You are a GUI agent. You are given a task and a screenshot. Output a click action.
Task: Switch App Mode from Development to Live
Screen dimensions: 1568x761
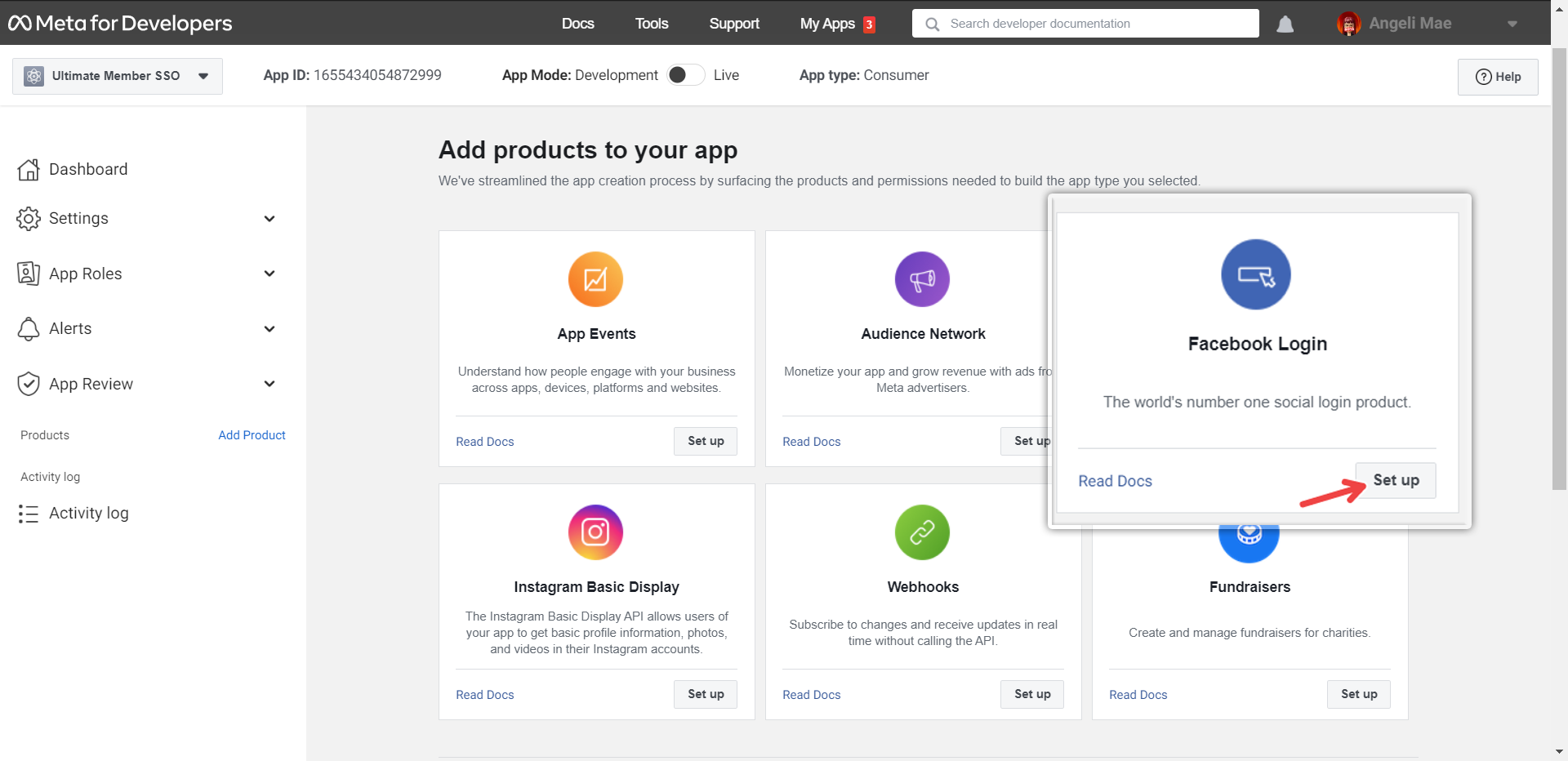click(x=686, y=74)
